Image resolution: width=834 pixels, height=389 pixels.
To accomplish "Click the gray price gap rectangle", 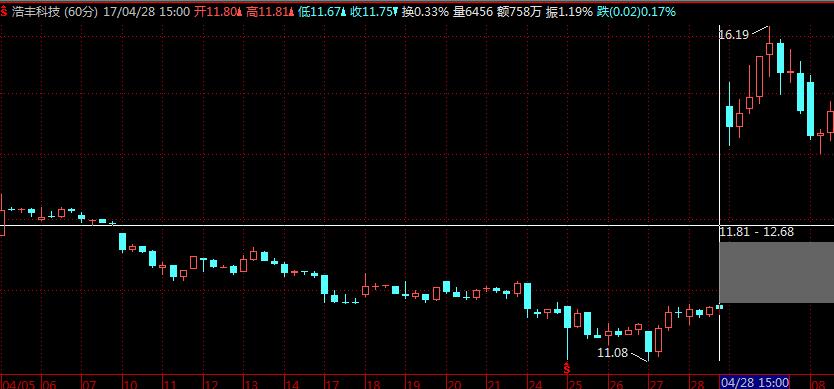I will tap(777, 272).
